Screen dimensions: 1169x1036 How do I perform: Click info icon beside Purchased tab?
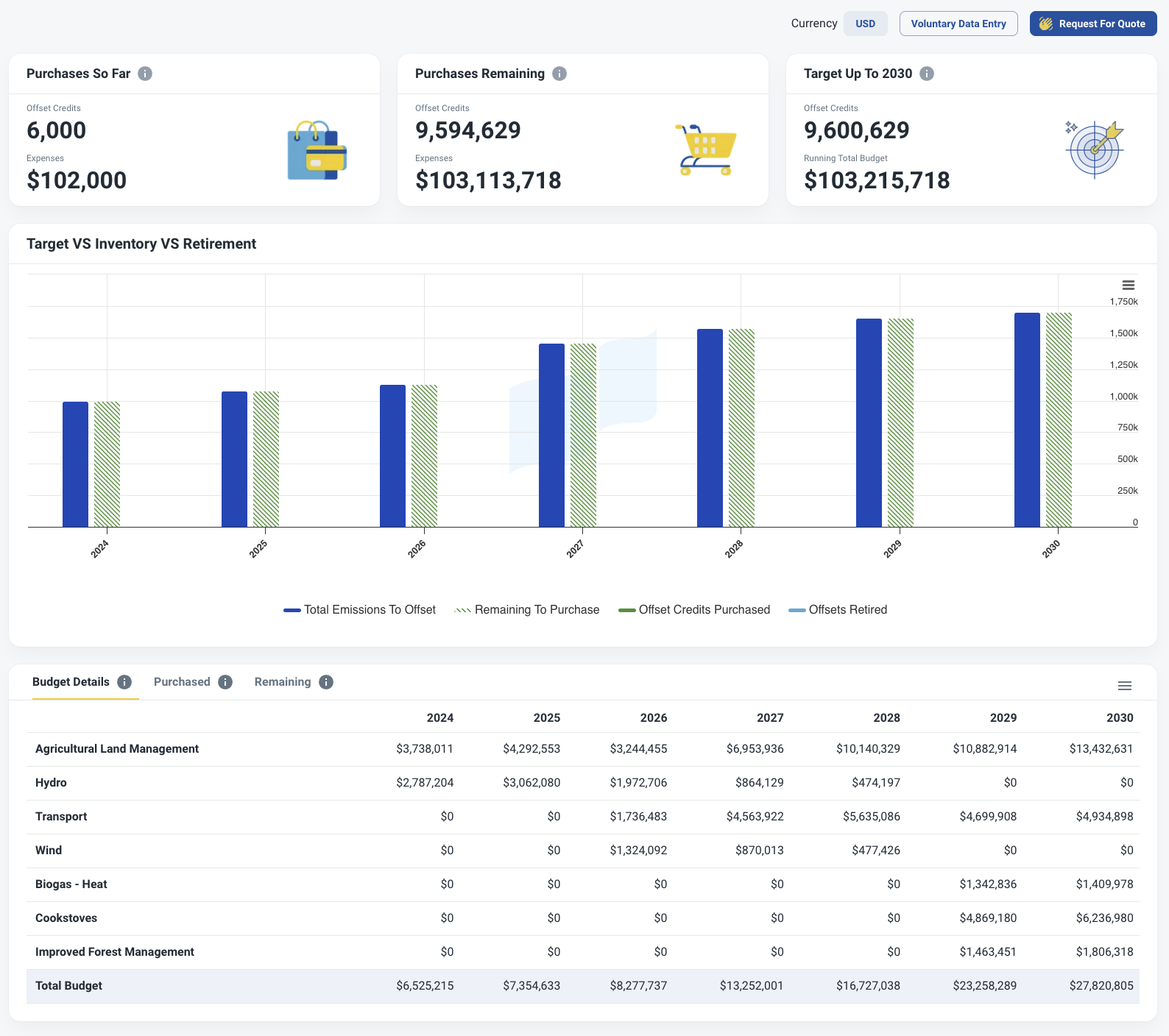pos(225,682)
